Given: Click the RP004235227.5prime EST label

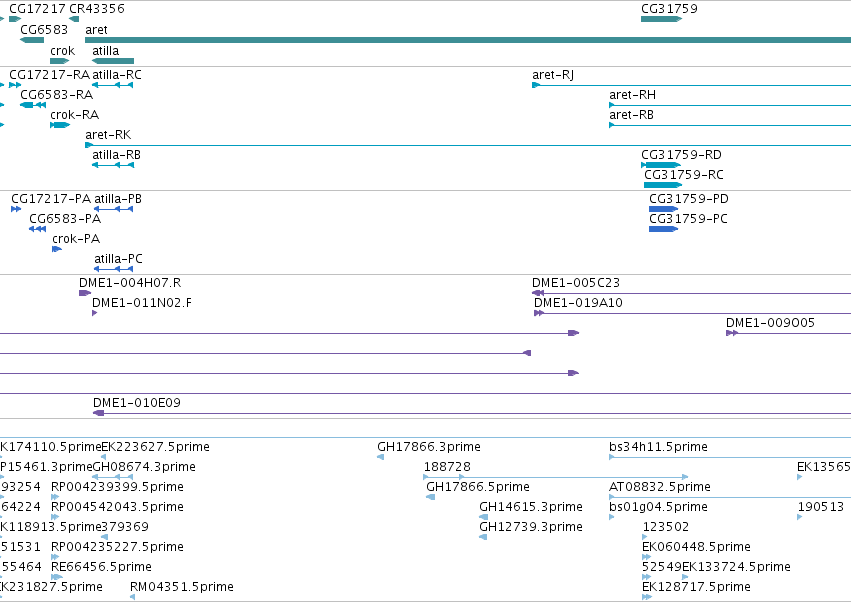Looking at the screenshot, I should [117, 548].
